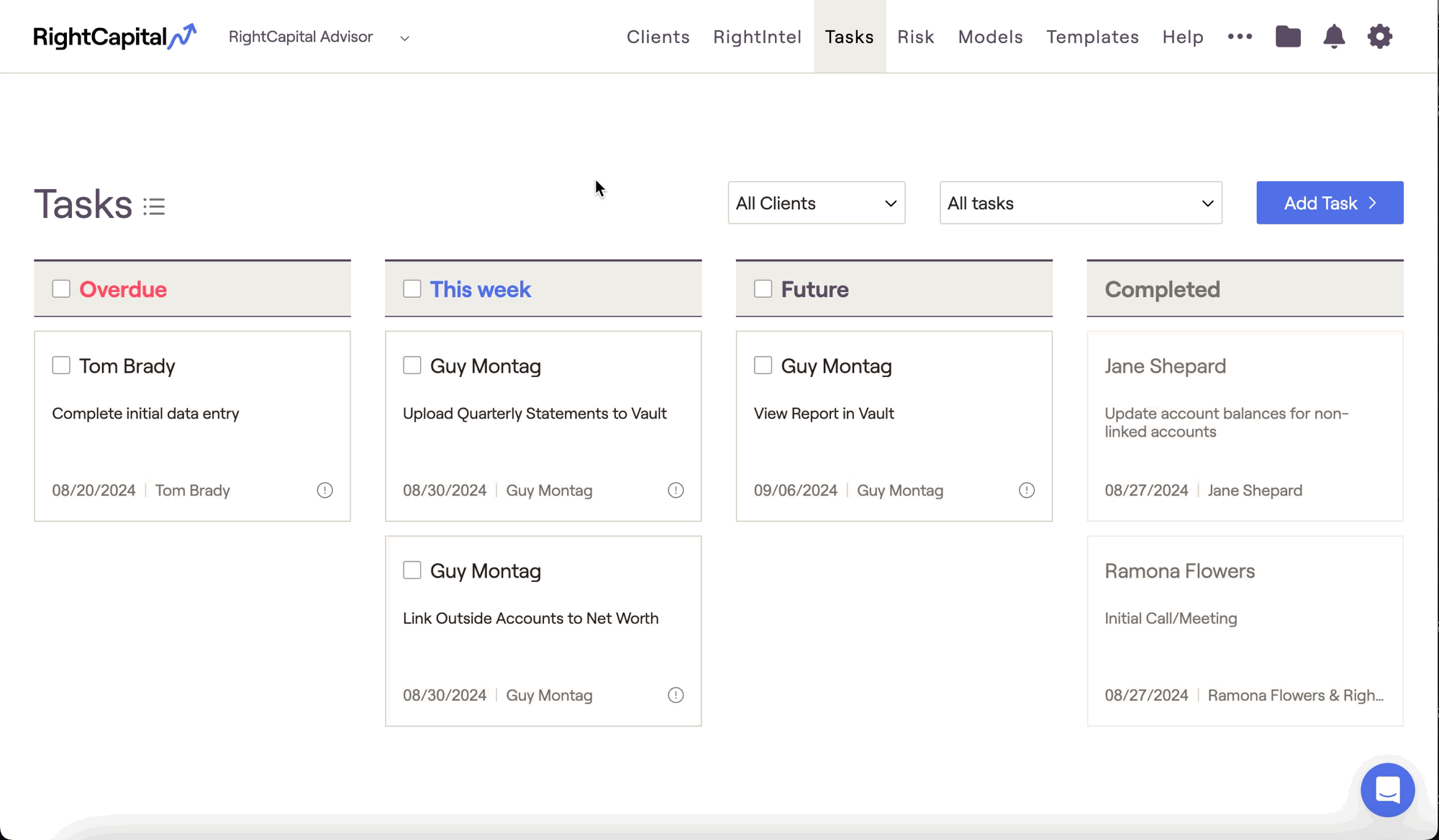The width and height of the screenshot is (1439, 840).
Task: Check the Future column checkbox
Action: [x=763, y=289]
